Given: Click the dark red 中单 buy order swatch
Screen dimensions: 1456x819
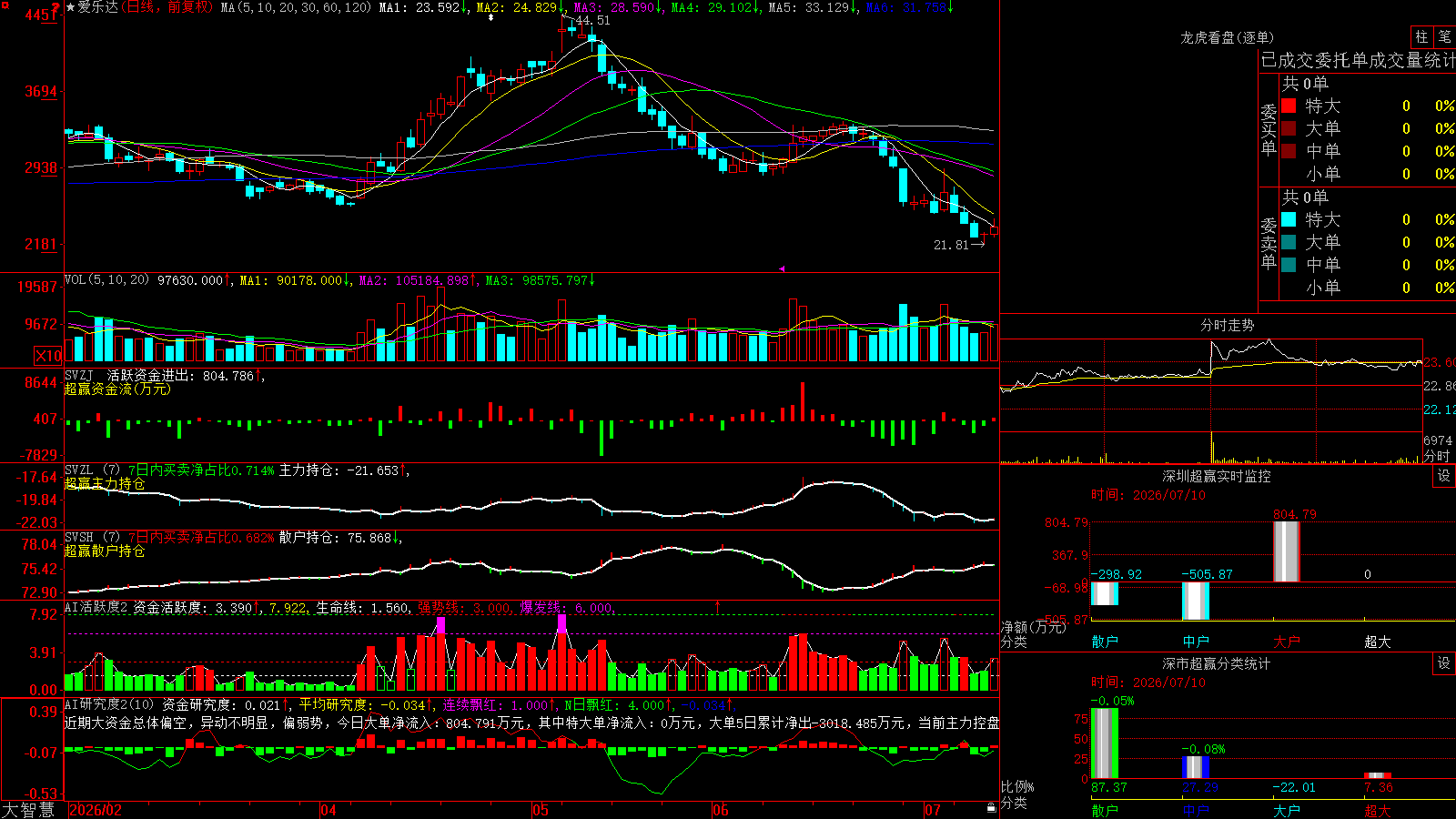Looking at the screenshot, I should point(1289,151).
